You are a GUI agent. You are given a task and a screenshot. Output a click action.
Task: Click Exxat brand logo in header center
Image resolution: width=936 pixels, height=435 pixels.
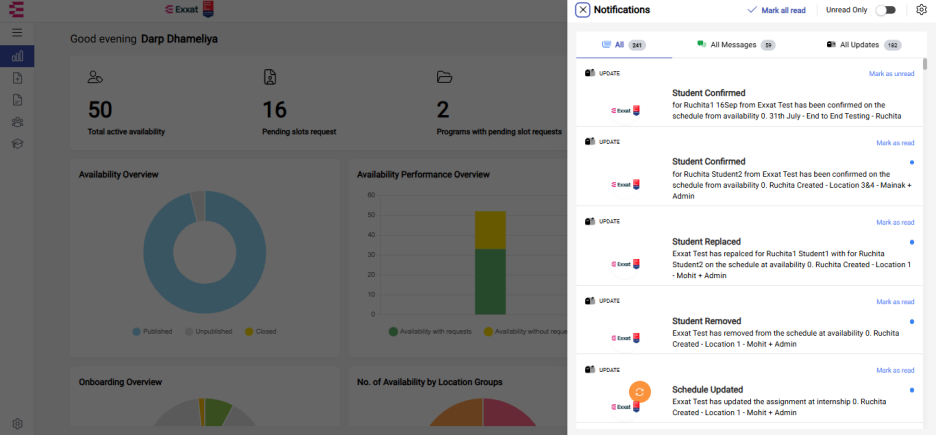point(189,9)
